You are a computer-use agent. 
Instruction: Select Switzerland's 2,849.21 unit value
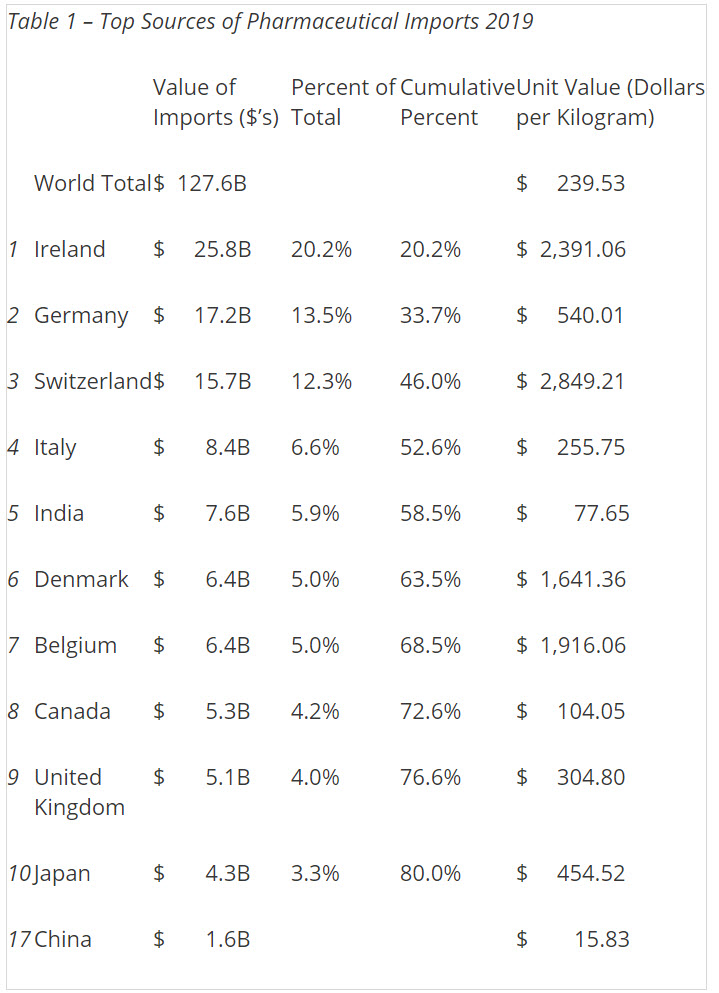pos(583,382)
